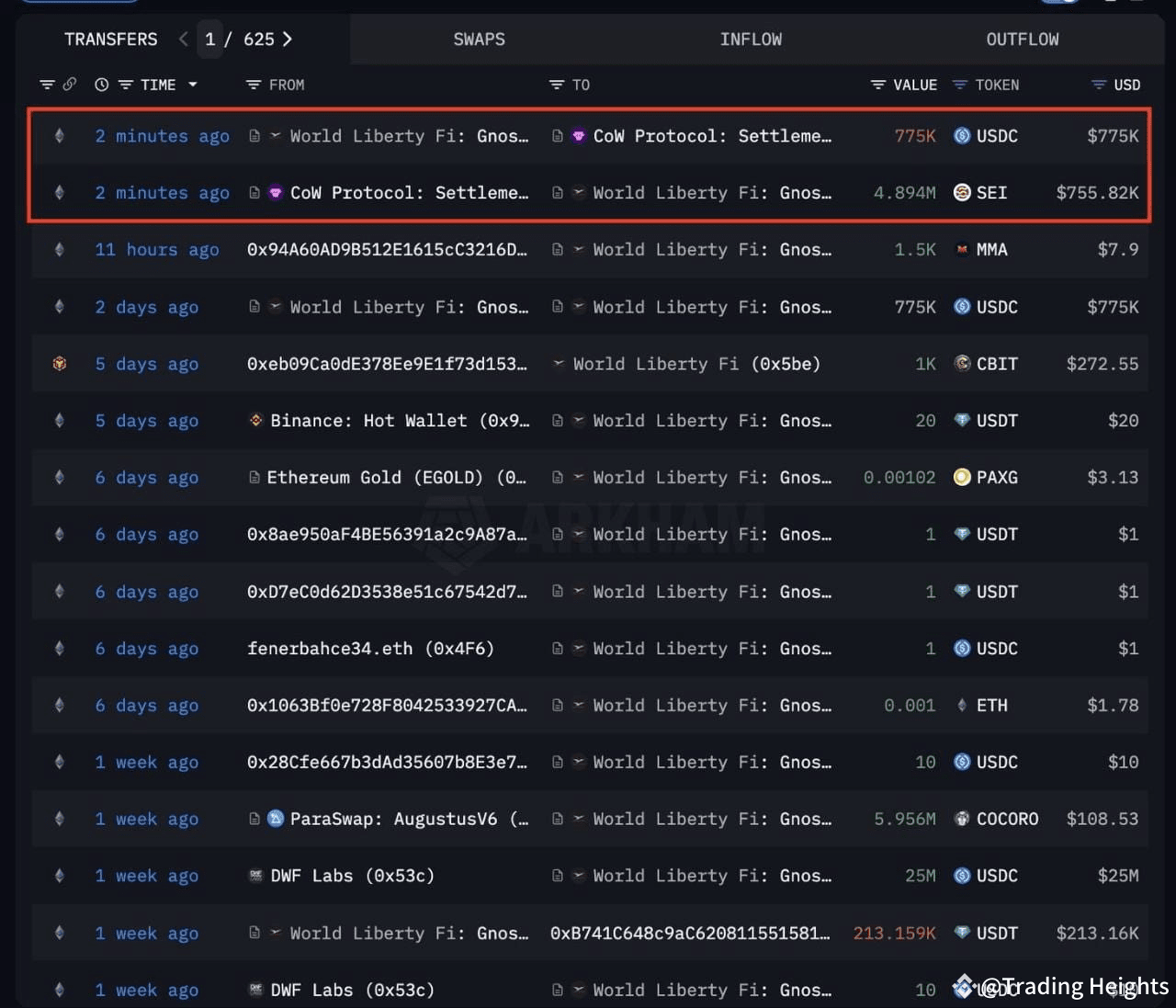Open the 2 days ago transaction link

147,307
